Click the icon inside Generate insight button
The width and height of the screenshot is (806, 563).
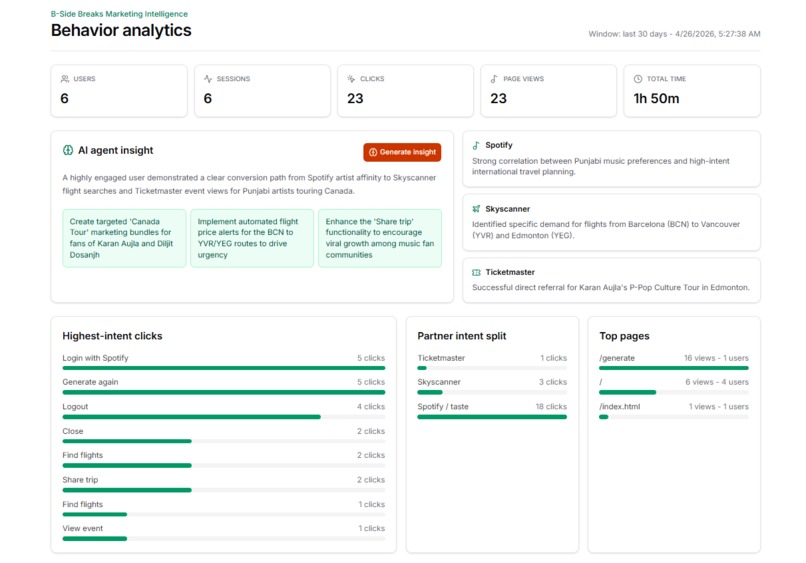(373, 152)
